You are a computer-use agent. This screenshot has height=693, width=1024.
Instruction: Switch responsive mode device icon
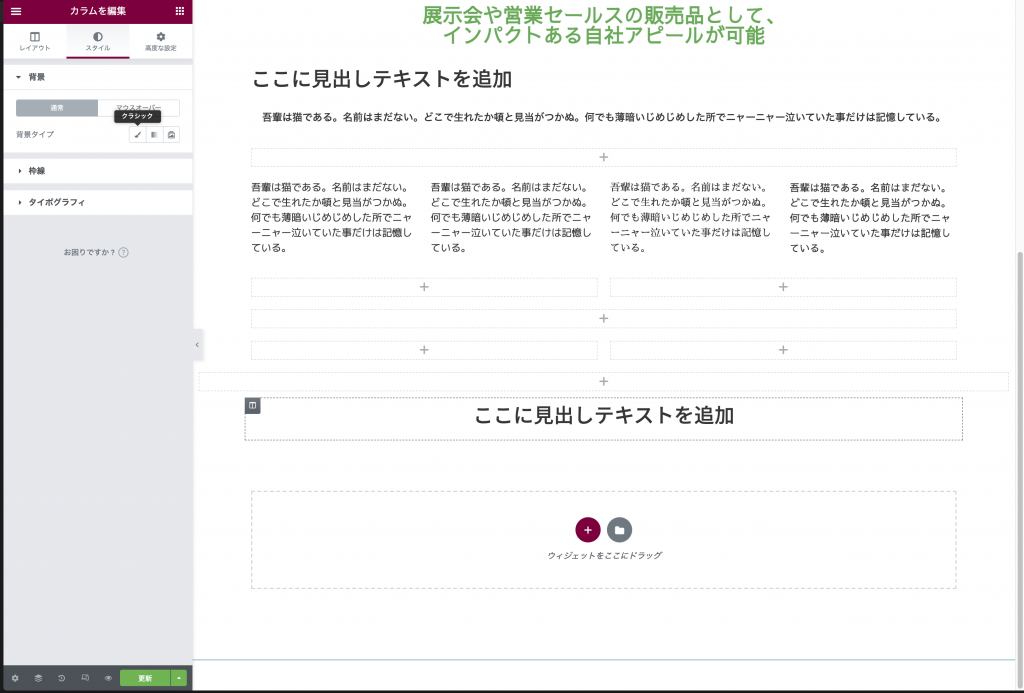[x=85, y=678]
